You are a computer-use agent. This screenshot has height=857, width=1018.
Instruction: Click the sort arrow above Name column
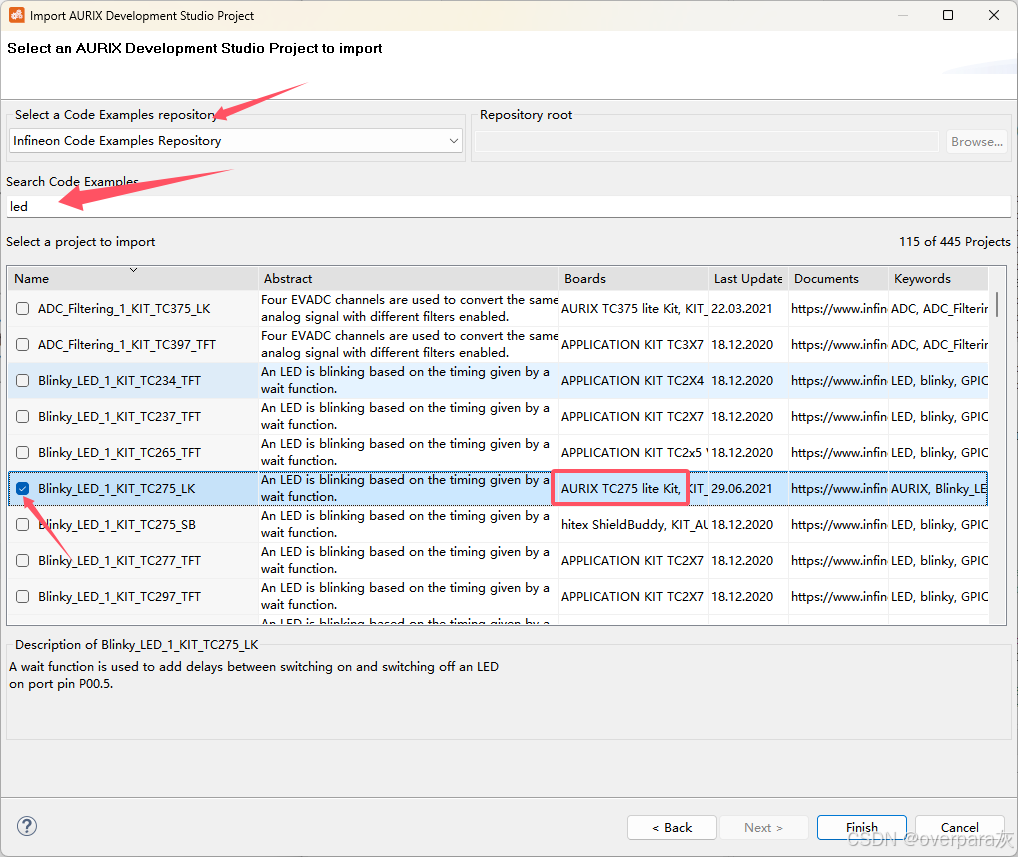pyautogui.click(x=133, y=269)
